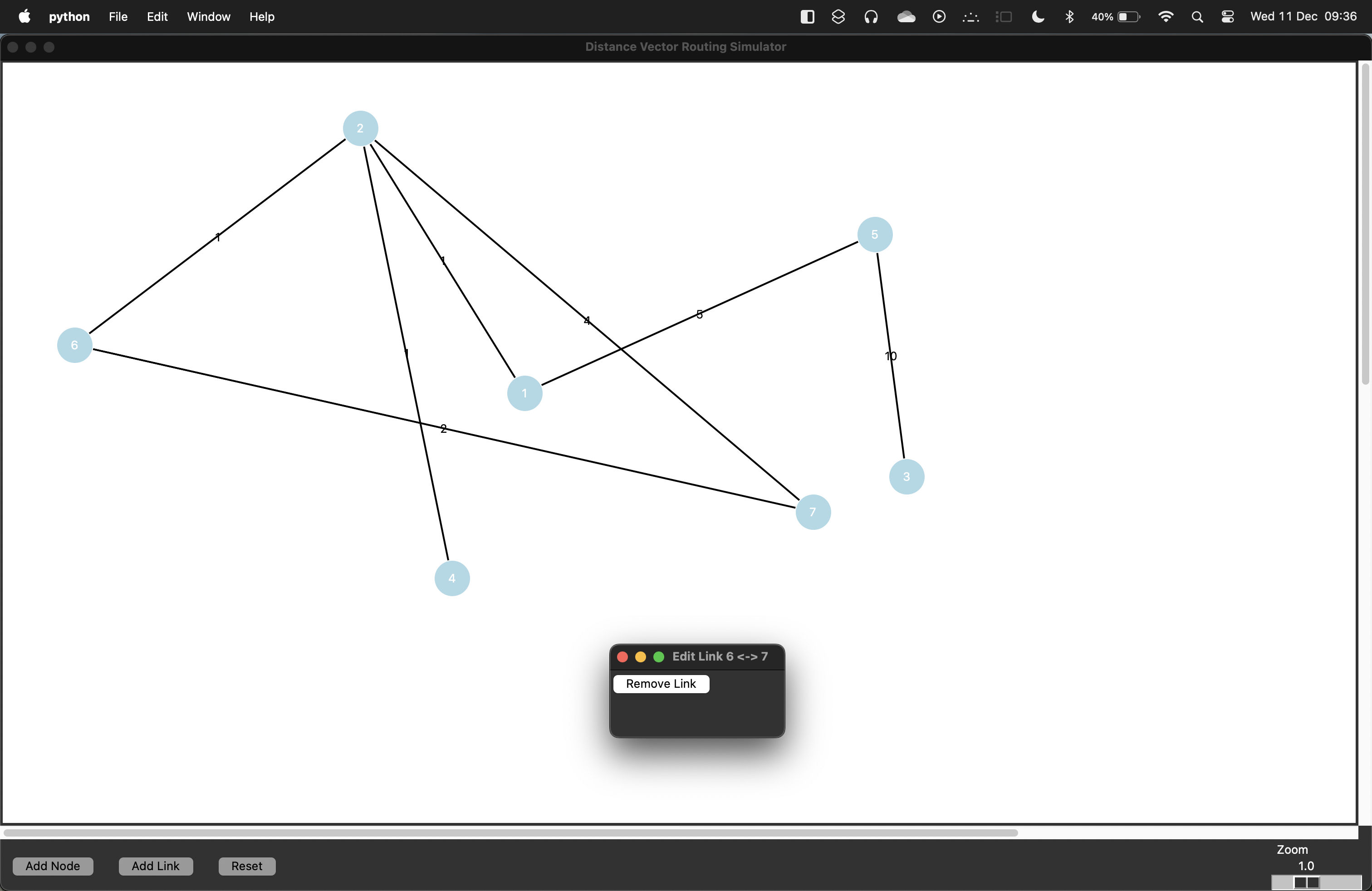
Task: Toggle Bluetooth from menu bar
Action: (1069, 17)
